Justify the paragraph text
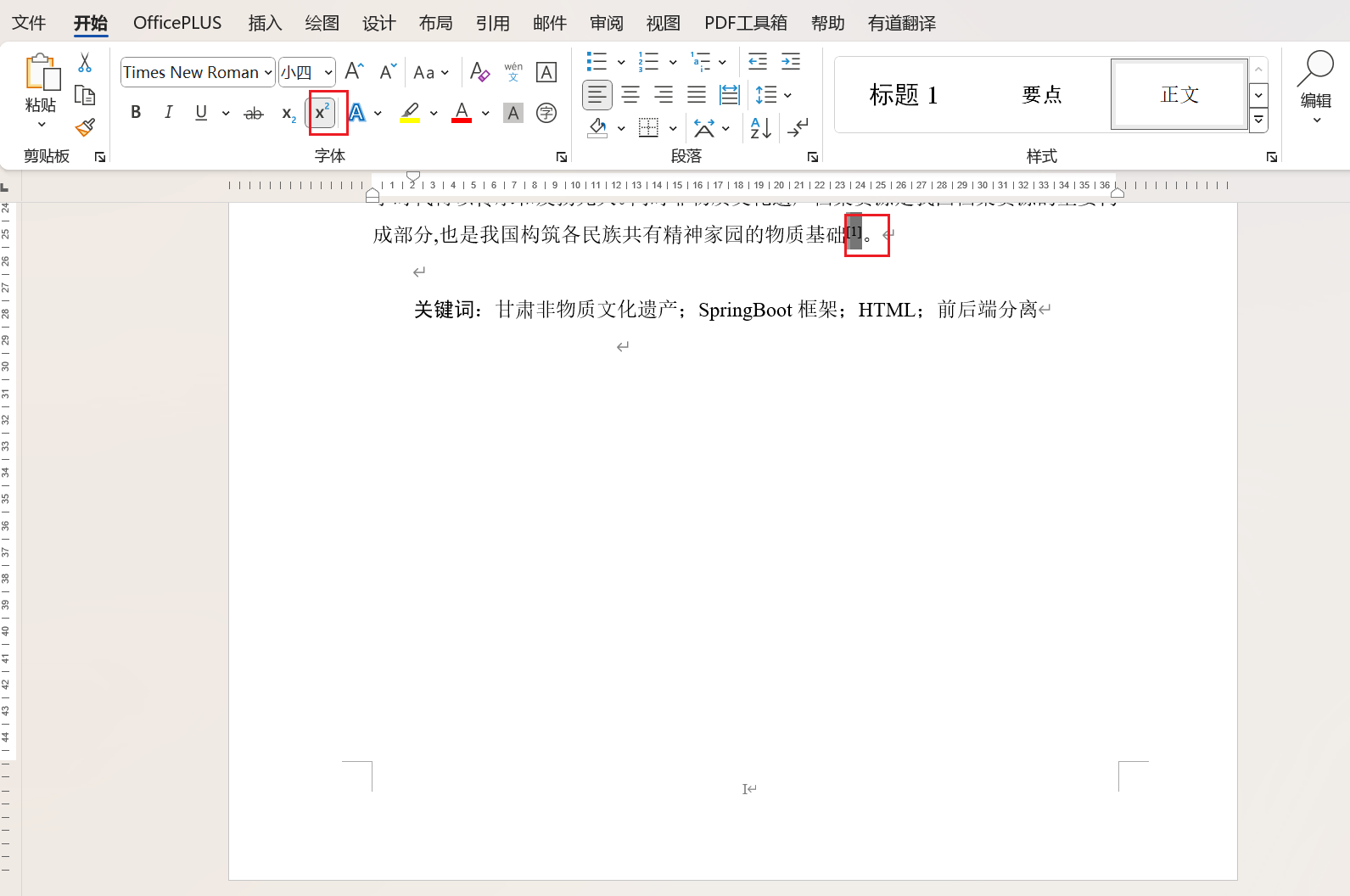 [x=697, y=94]
